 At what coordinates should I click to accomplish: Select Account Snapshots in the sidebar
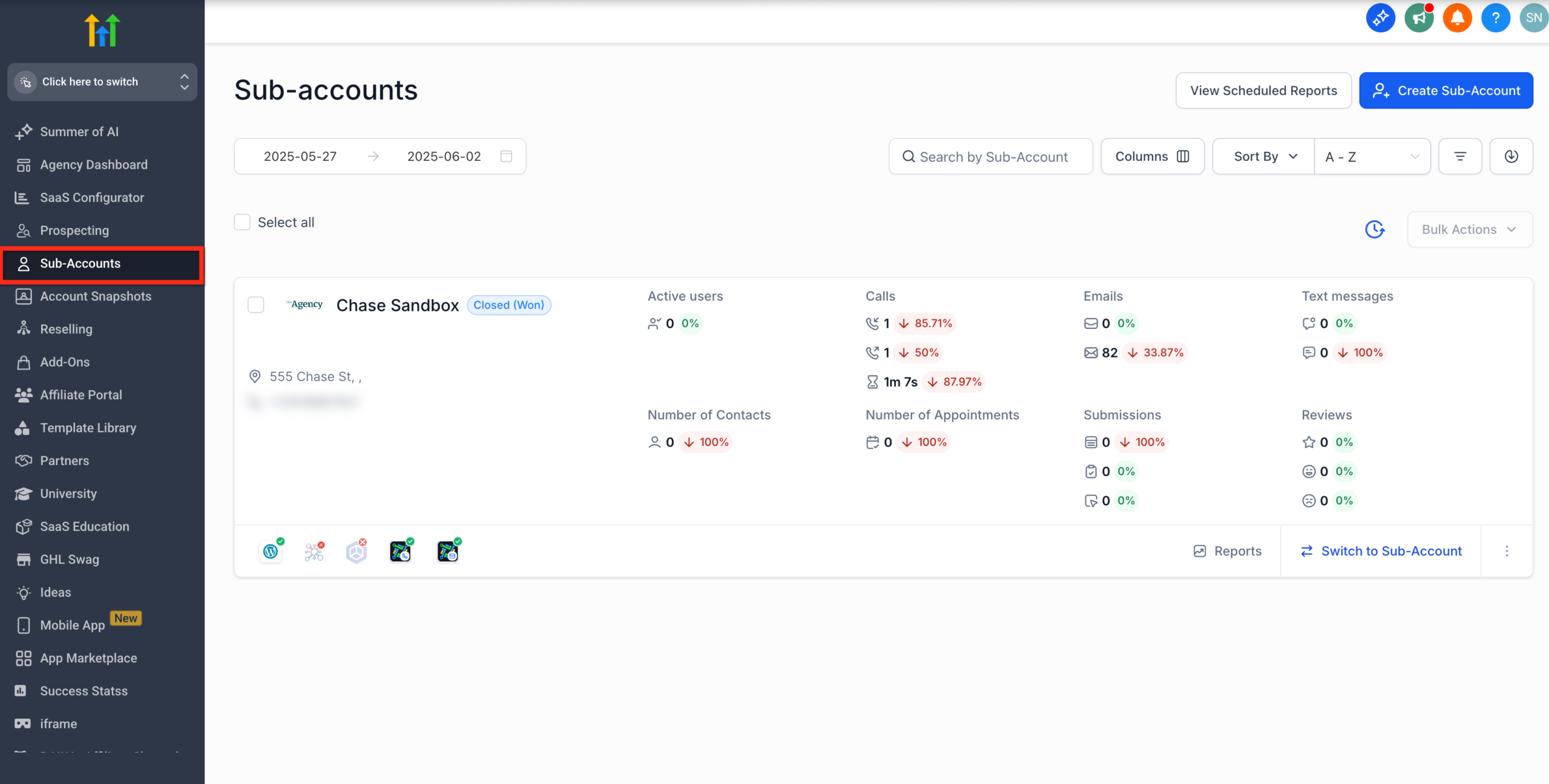[96, 296]
